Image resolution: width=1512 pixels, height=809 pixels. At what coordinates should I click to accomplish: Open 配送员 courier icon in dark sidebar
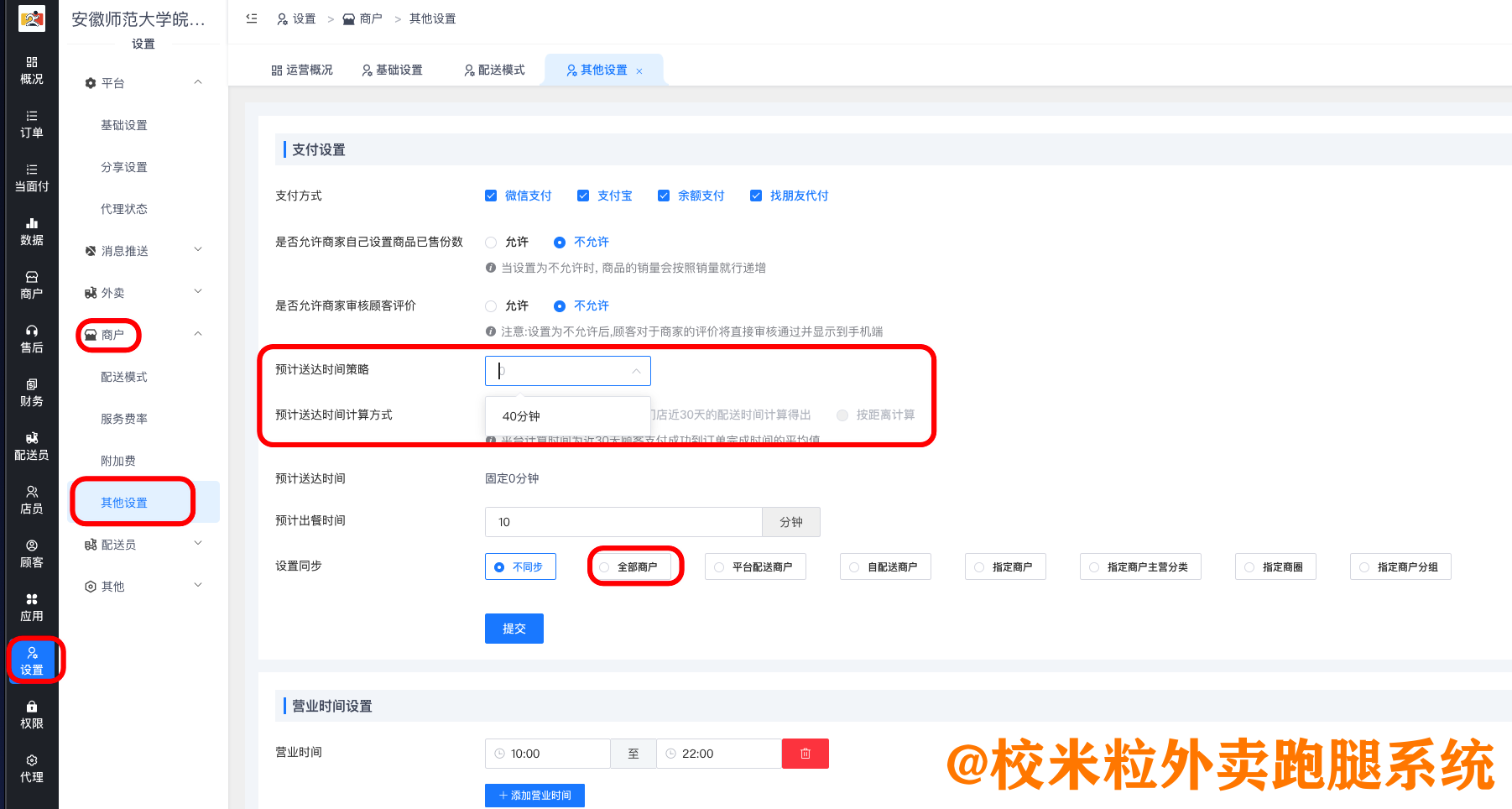point(31,446)
